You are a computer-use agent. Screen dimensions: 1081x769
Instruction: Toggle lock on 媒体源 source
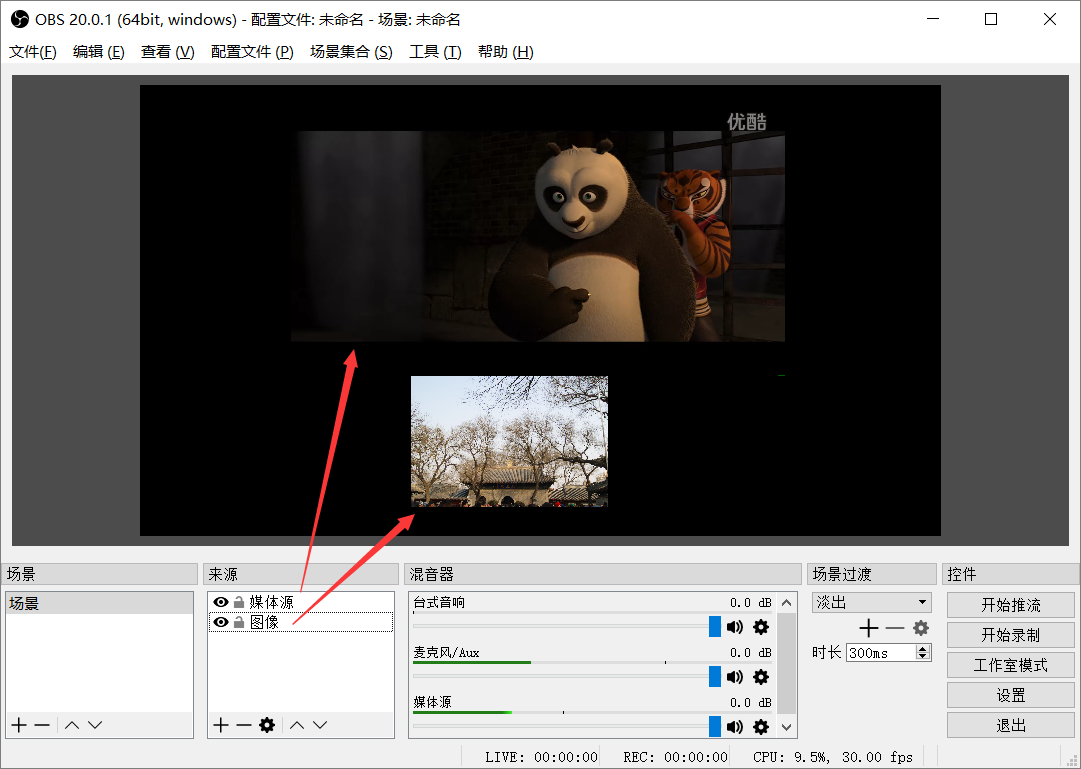(x=239, y=602)
